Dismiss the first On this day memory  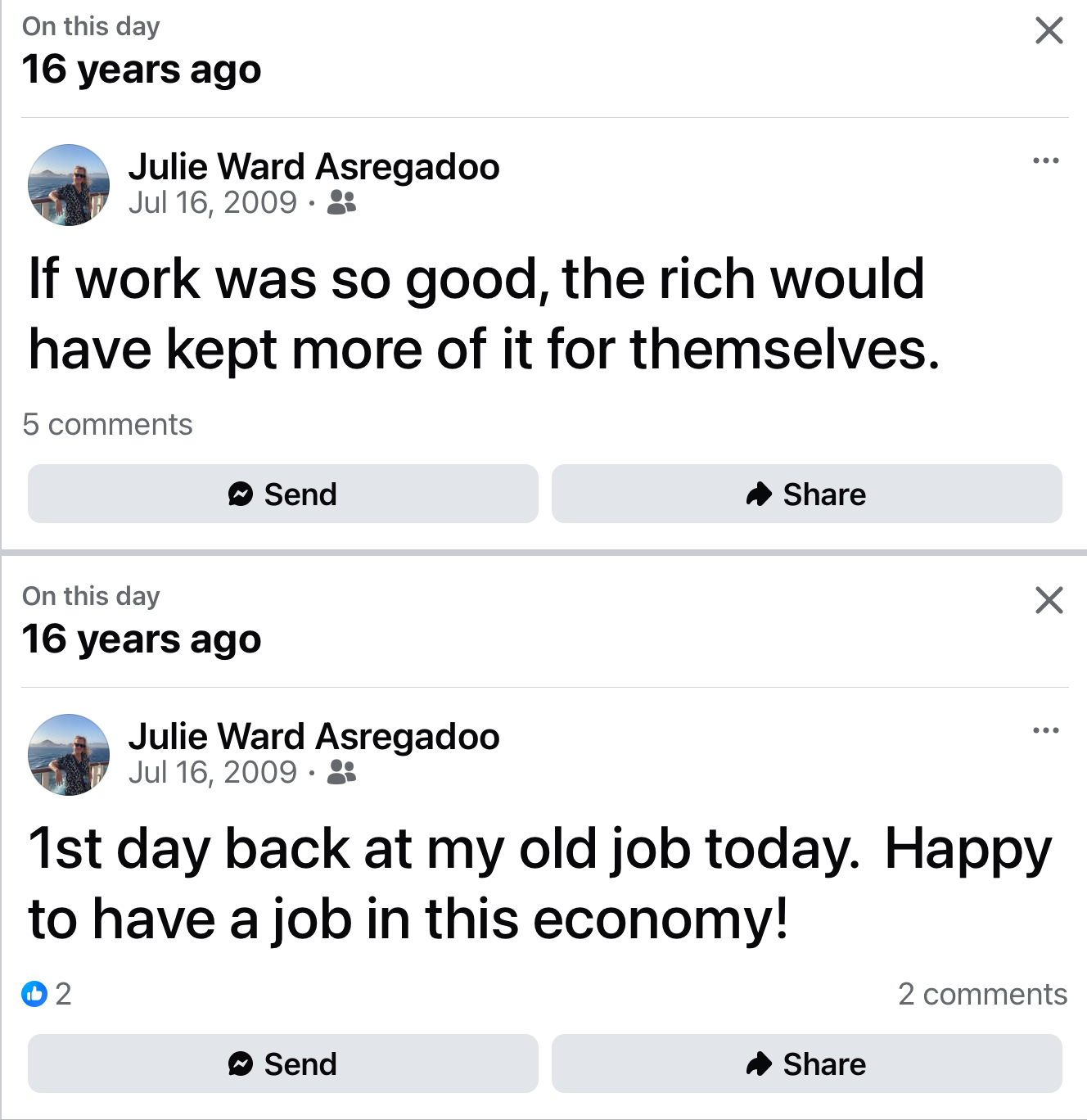[1049, 31]
